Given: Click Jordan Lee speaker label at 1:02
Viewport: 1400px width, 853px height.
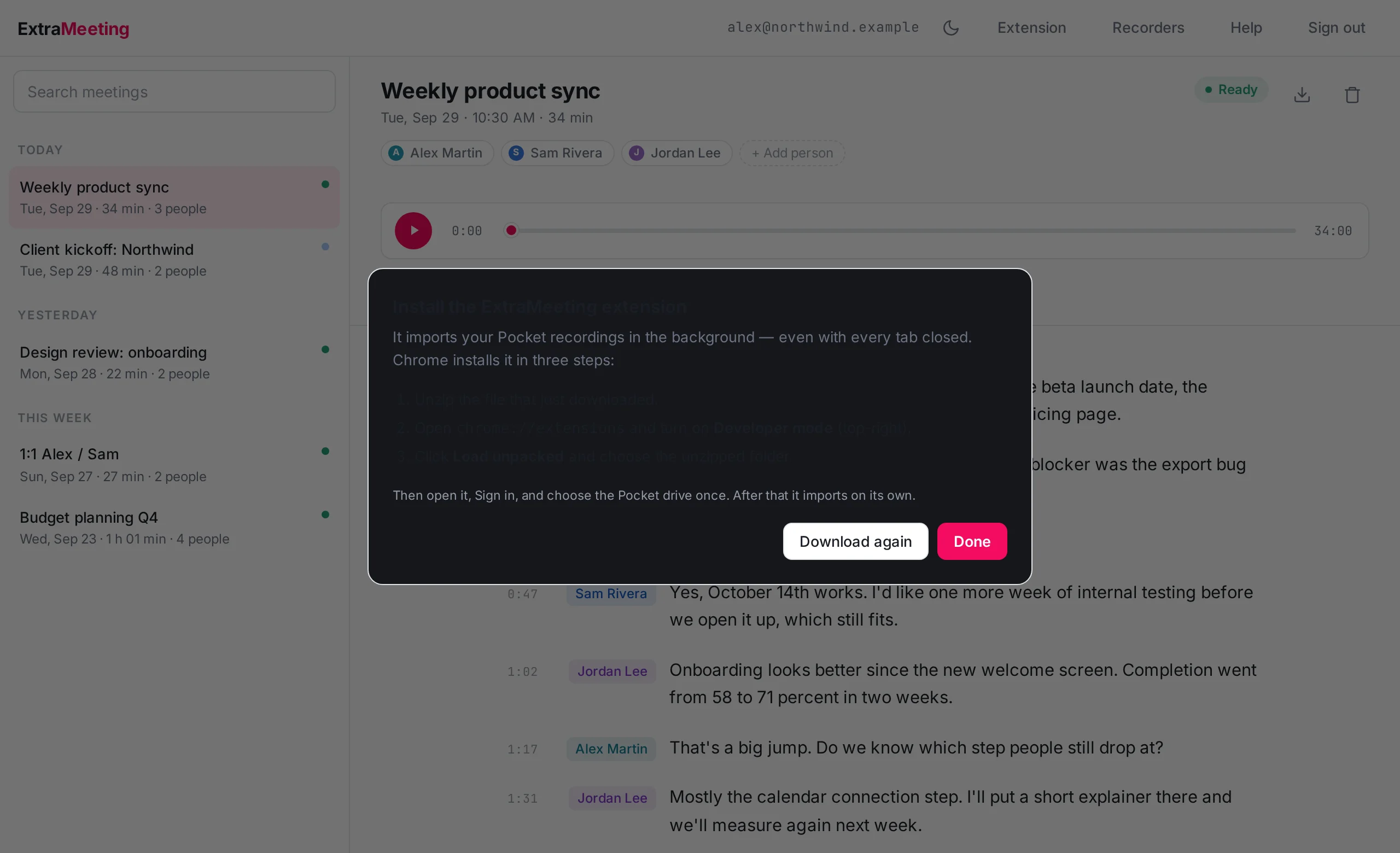Looking at the screenshot, I should (612, 671).
